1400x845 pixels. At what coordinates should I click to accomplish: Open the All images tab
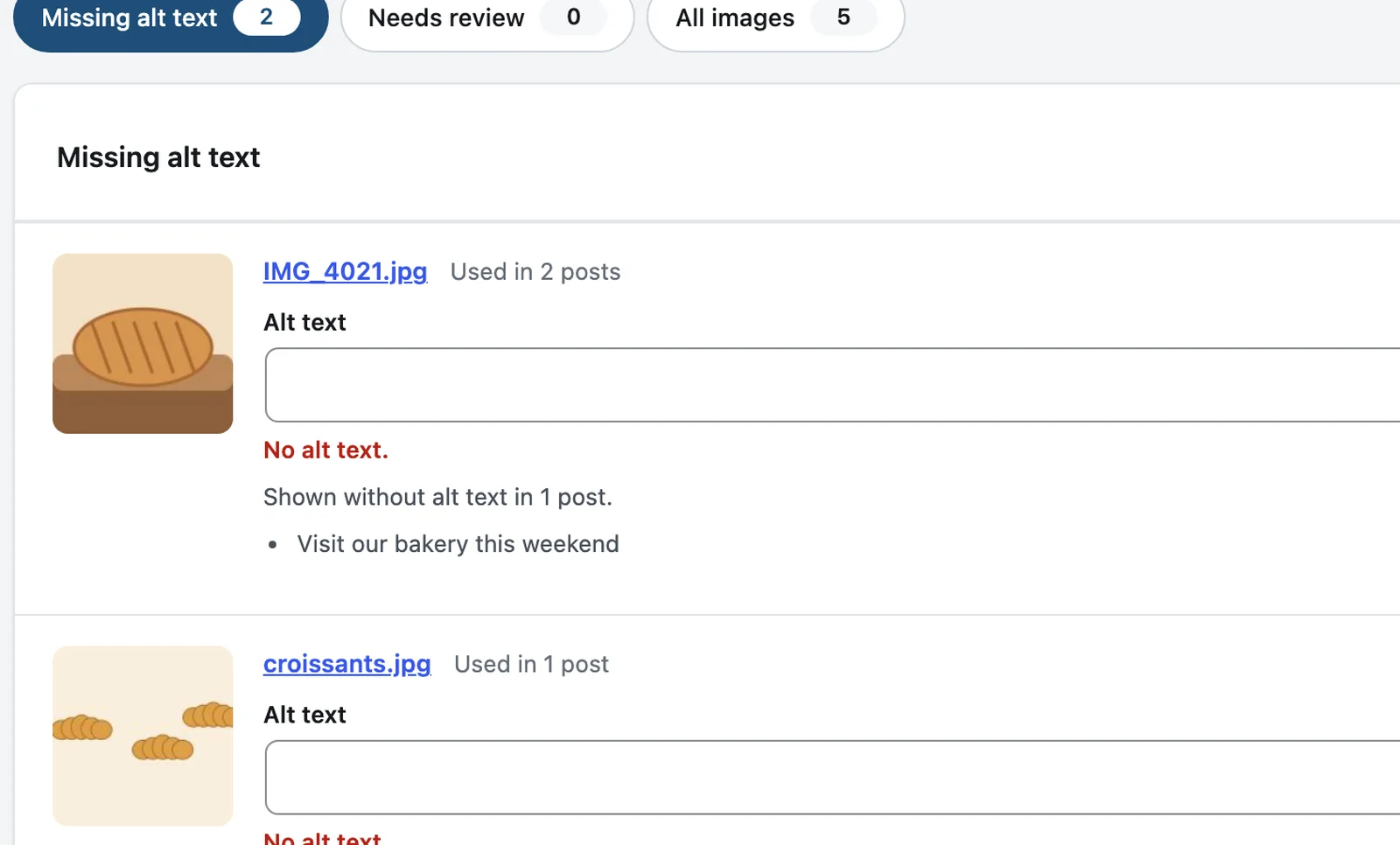point(775,18)
